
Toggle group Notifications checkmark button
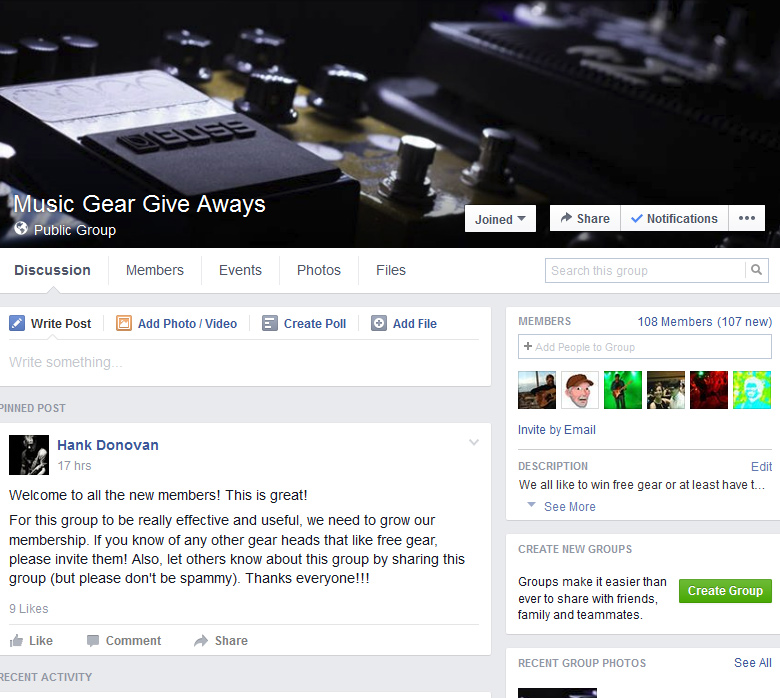click(674, 218)
